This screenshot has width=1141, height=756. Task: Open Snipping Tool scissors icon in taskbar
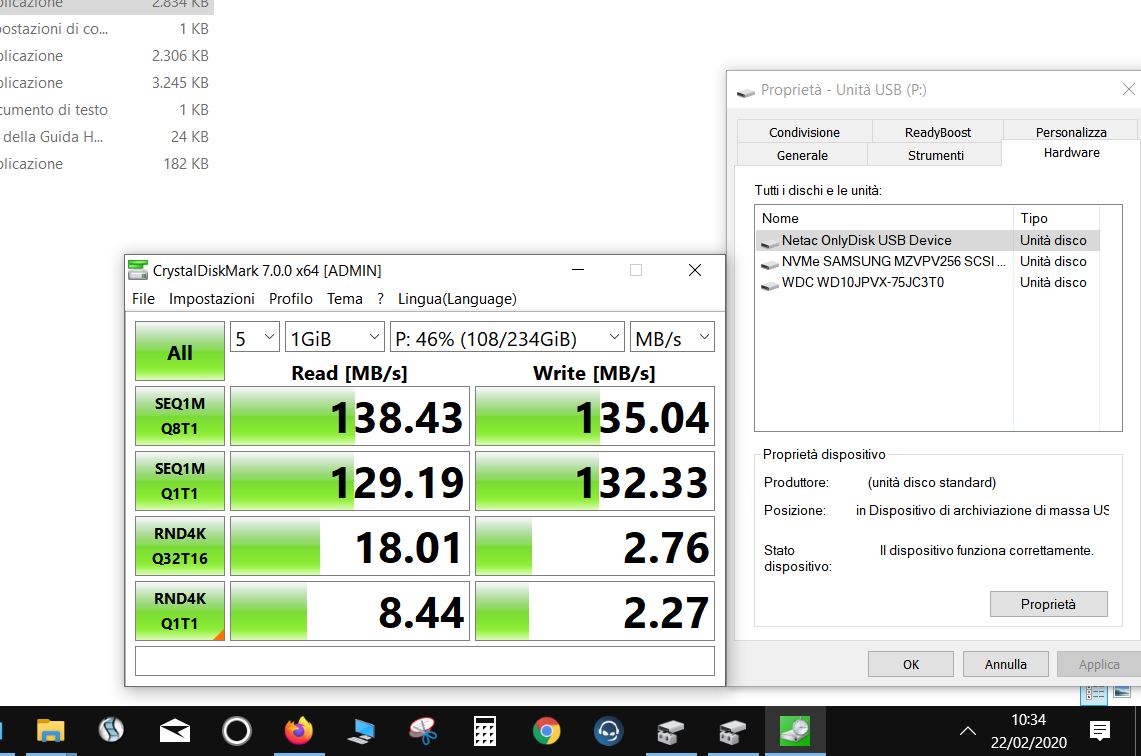click(423, 731)
